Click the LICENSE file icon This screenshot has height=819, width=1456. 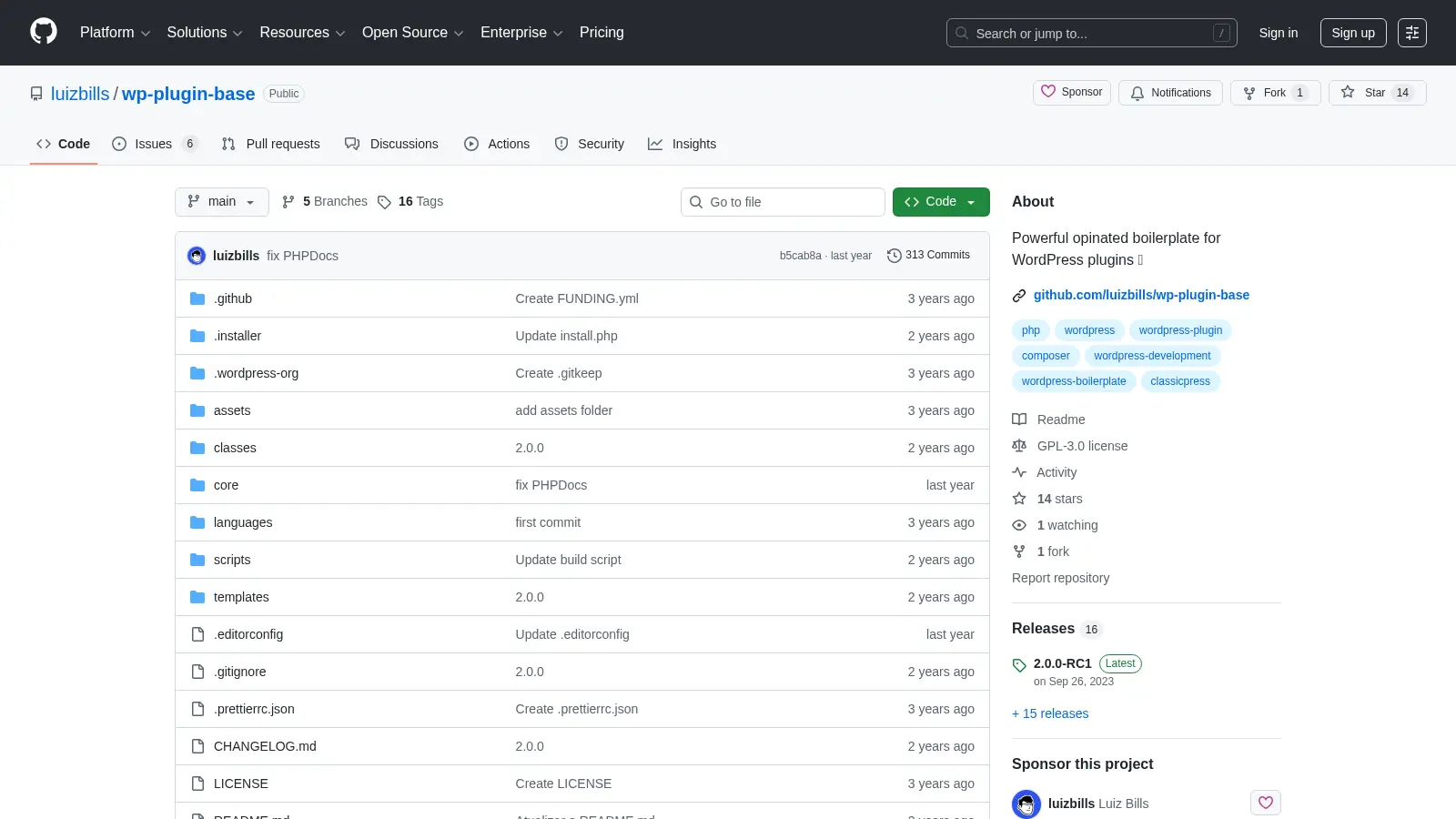(x=197, y=784)
